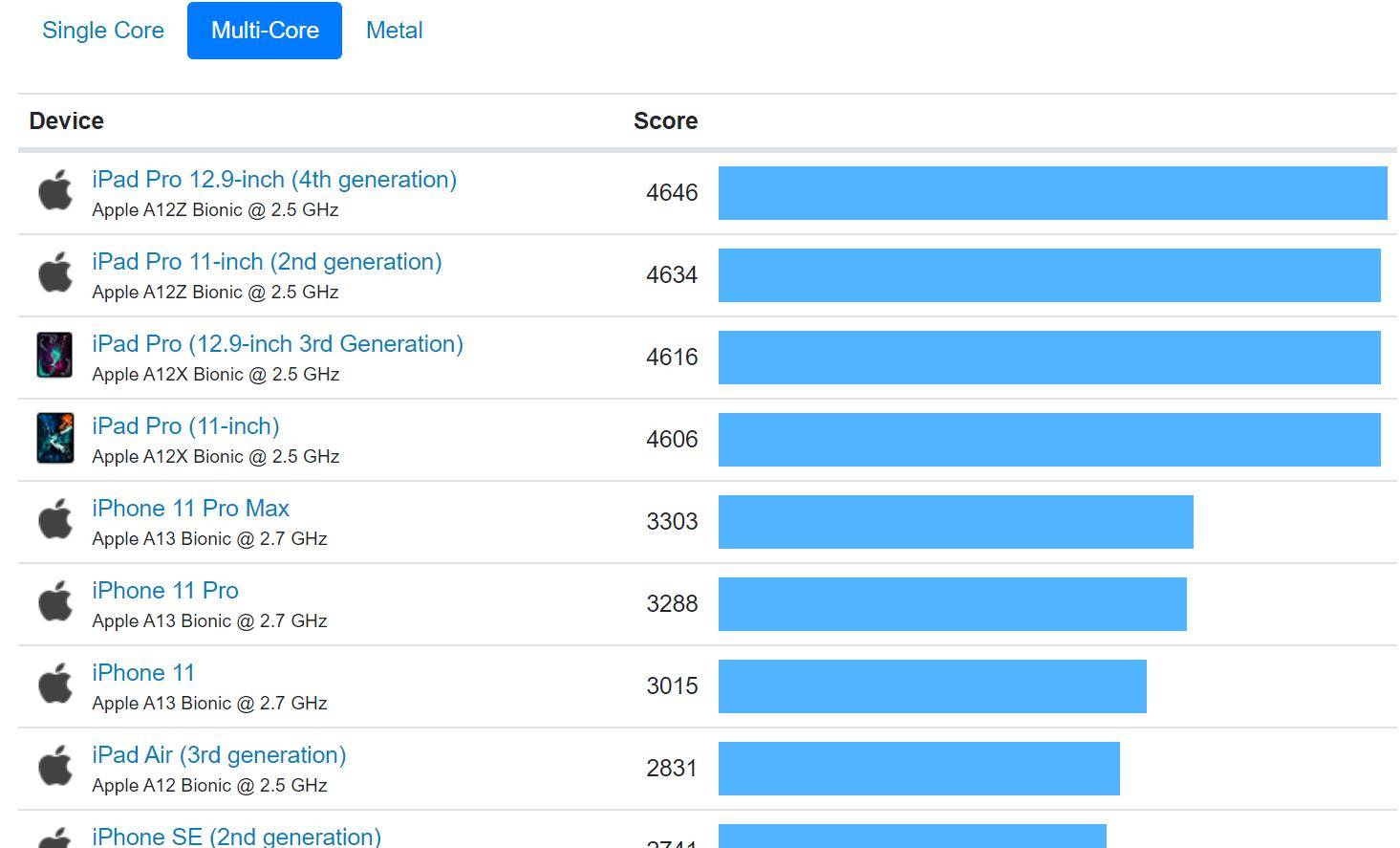This screenshot has height=848, width=1400.
Task: Click 'Apple A12X Bionic @ 2.5 GHz' under iPad Pro (11-inch)
Action: [x=216, y=457]
